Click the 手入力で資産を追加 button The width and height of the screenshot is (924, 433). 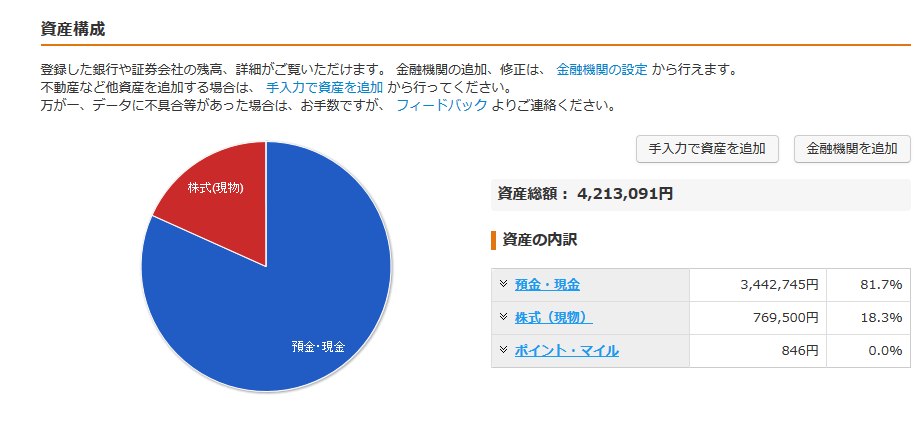[707, 148]
